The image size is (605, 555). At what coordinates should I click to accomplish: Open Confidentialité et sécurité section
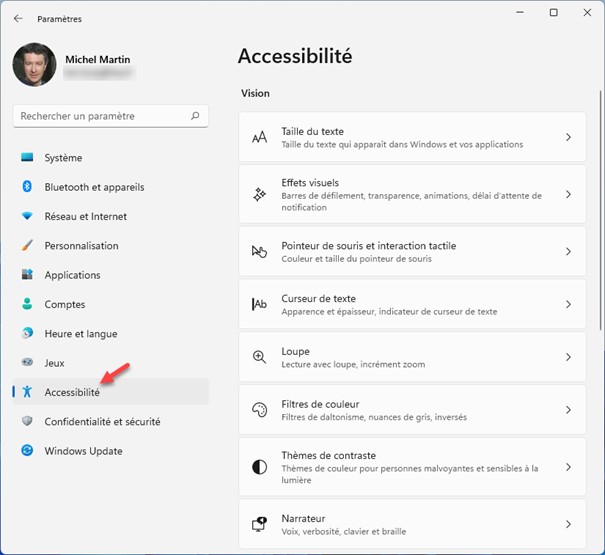[x=102, y=422]
